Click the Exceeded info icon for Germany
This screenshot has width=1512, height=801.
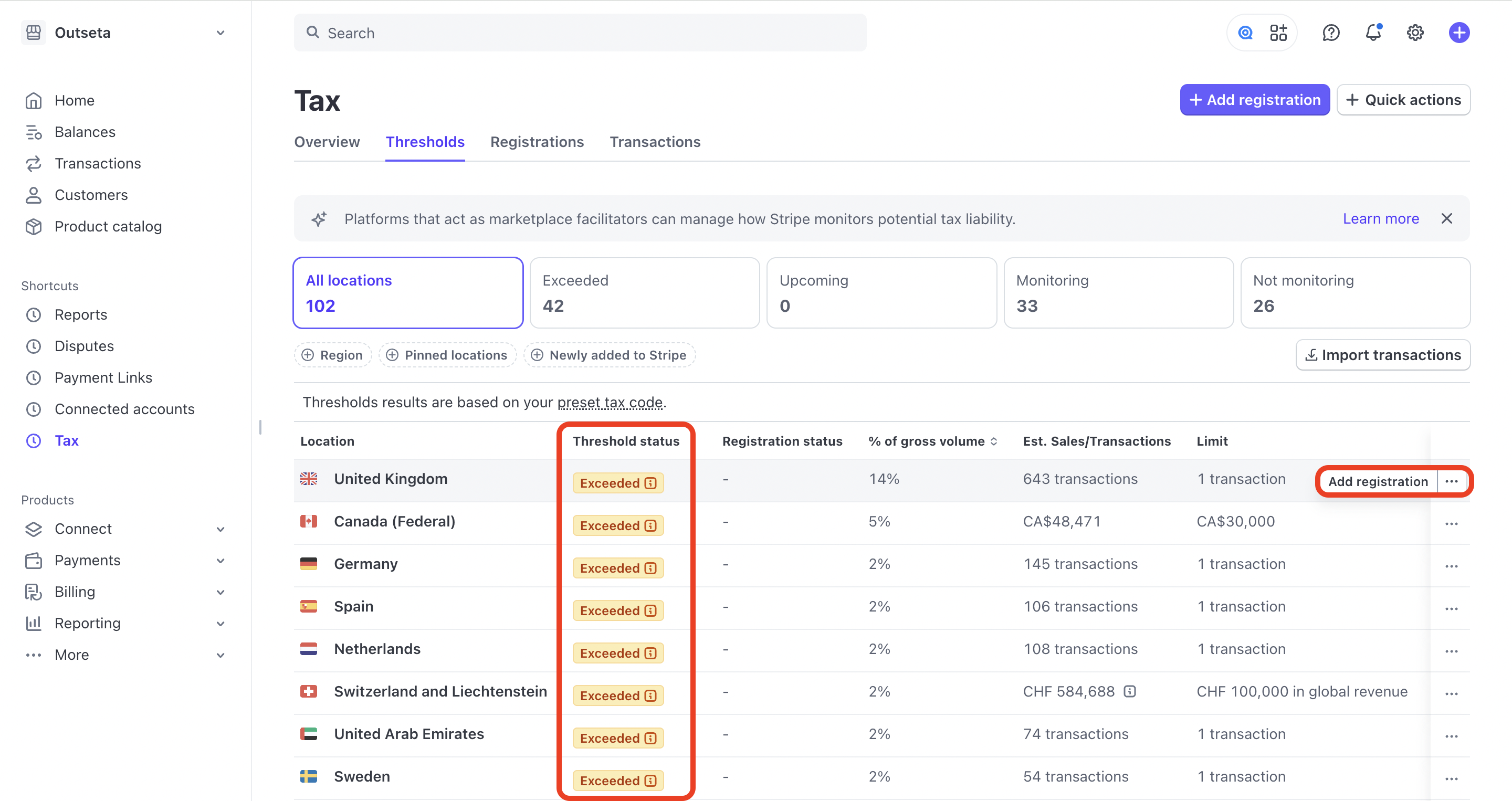coord(650,568)
